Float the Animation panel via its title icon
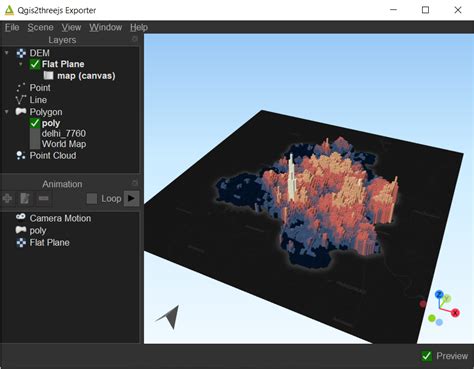The height and width of the screenshot is (369, 474). [135, 183]
